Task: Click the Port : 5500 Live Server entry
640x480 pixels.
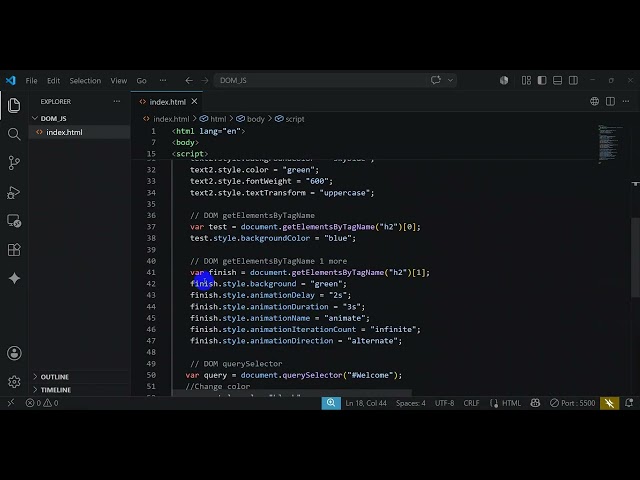Action: [x=573, y=403]
